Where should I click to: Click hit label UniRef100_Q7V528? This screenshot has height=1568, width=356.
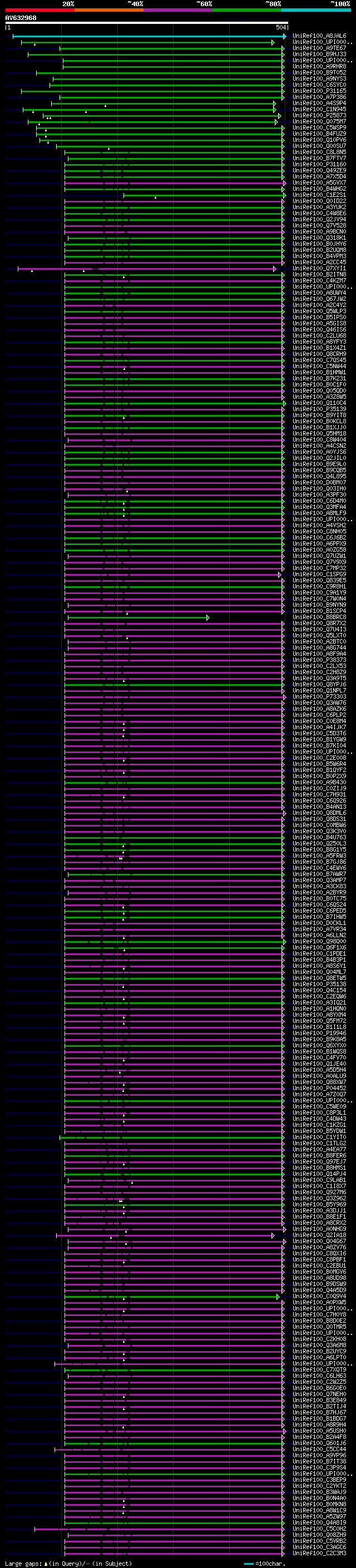(319, 225)
